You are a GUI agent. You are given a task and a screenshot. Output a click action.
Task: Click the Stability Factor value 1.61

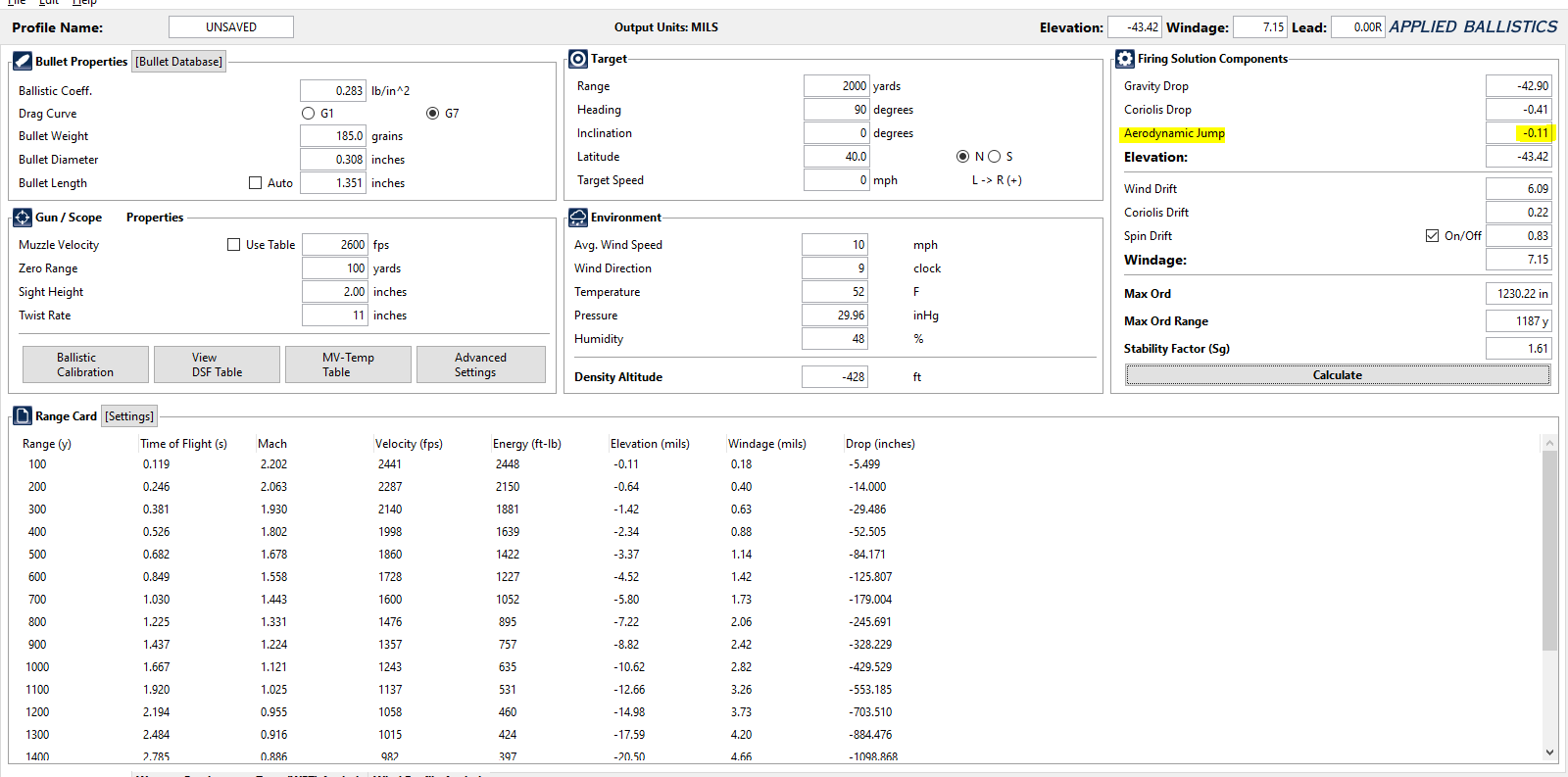[x=1519, y=349]
